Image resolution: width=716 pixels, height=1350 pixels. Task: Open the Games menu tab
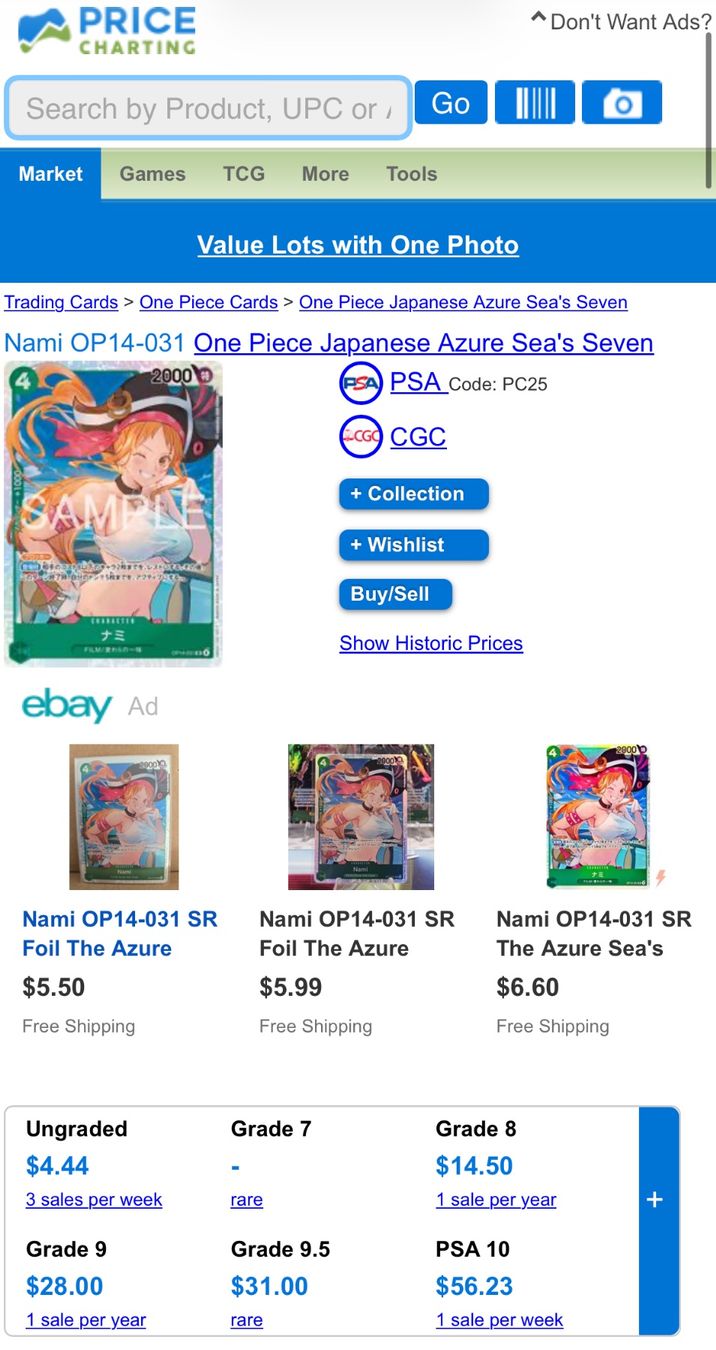pos(152,174)
